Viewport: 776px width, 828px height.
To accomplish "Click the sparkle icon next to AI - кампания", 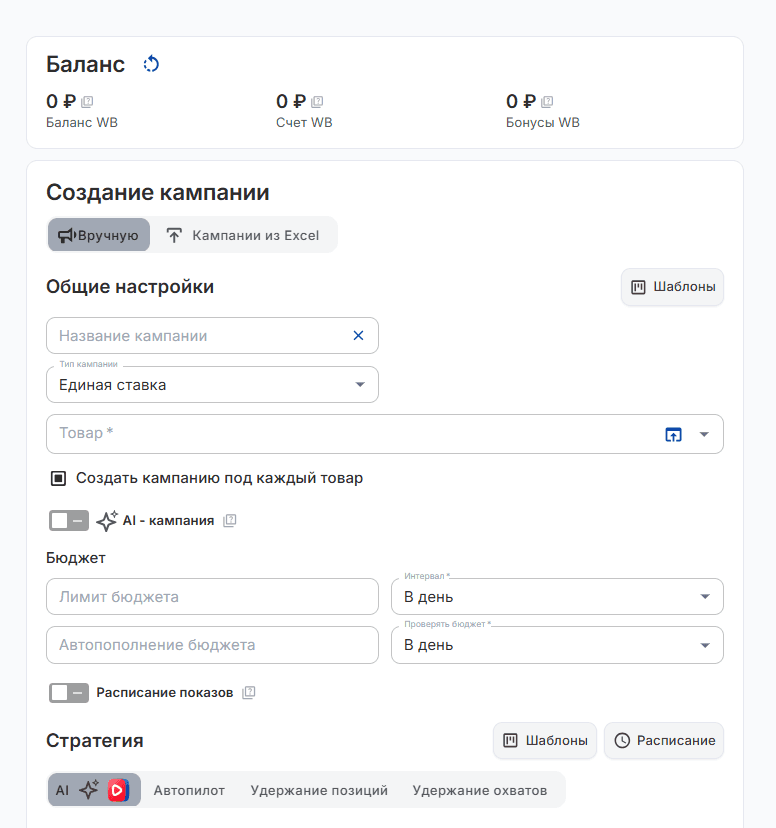I will (x=107, y=521).
